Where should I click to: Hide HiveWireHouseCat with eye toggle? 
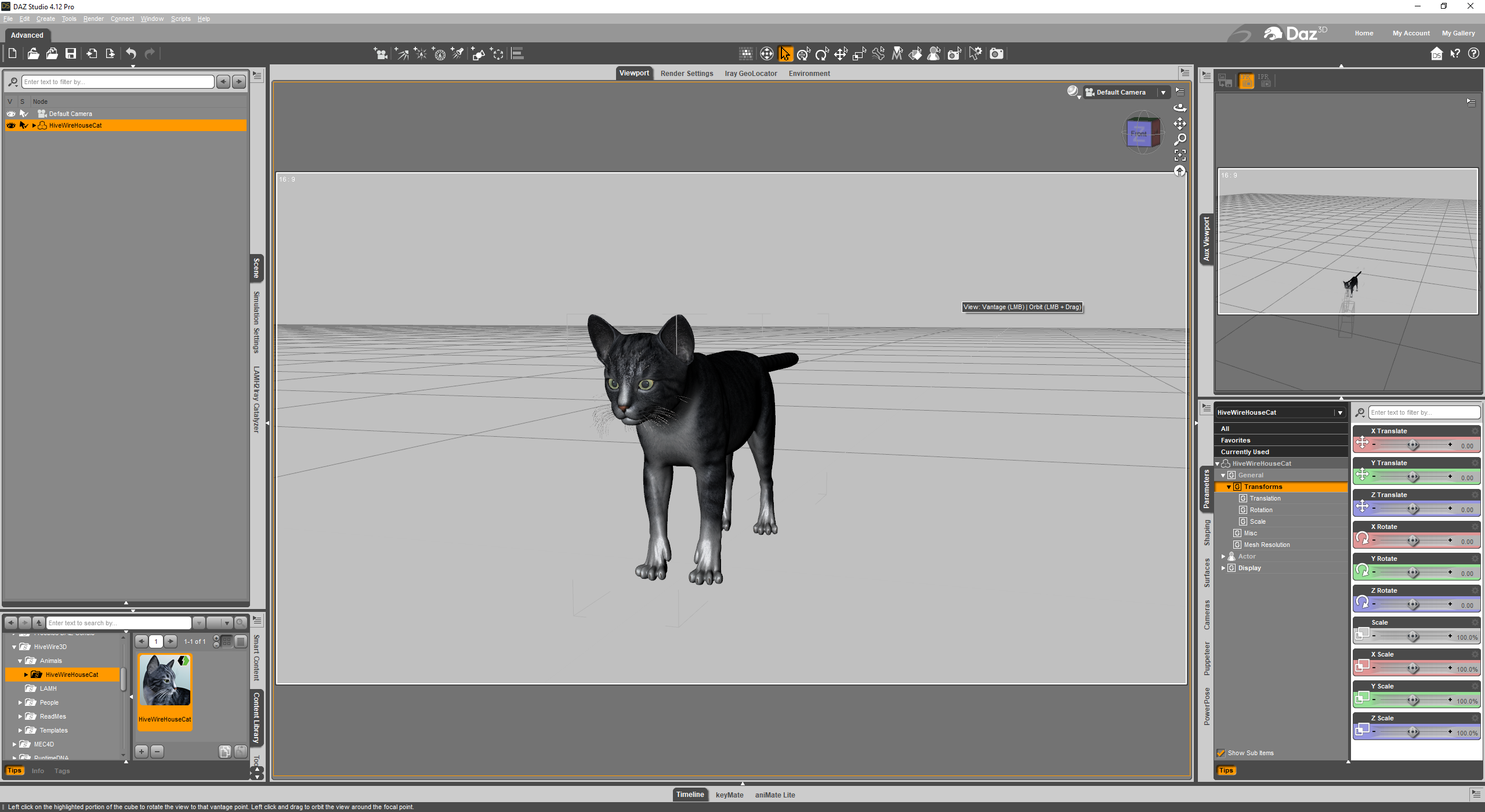tap(10, 125)
